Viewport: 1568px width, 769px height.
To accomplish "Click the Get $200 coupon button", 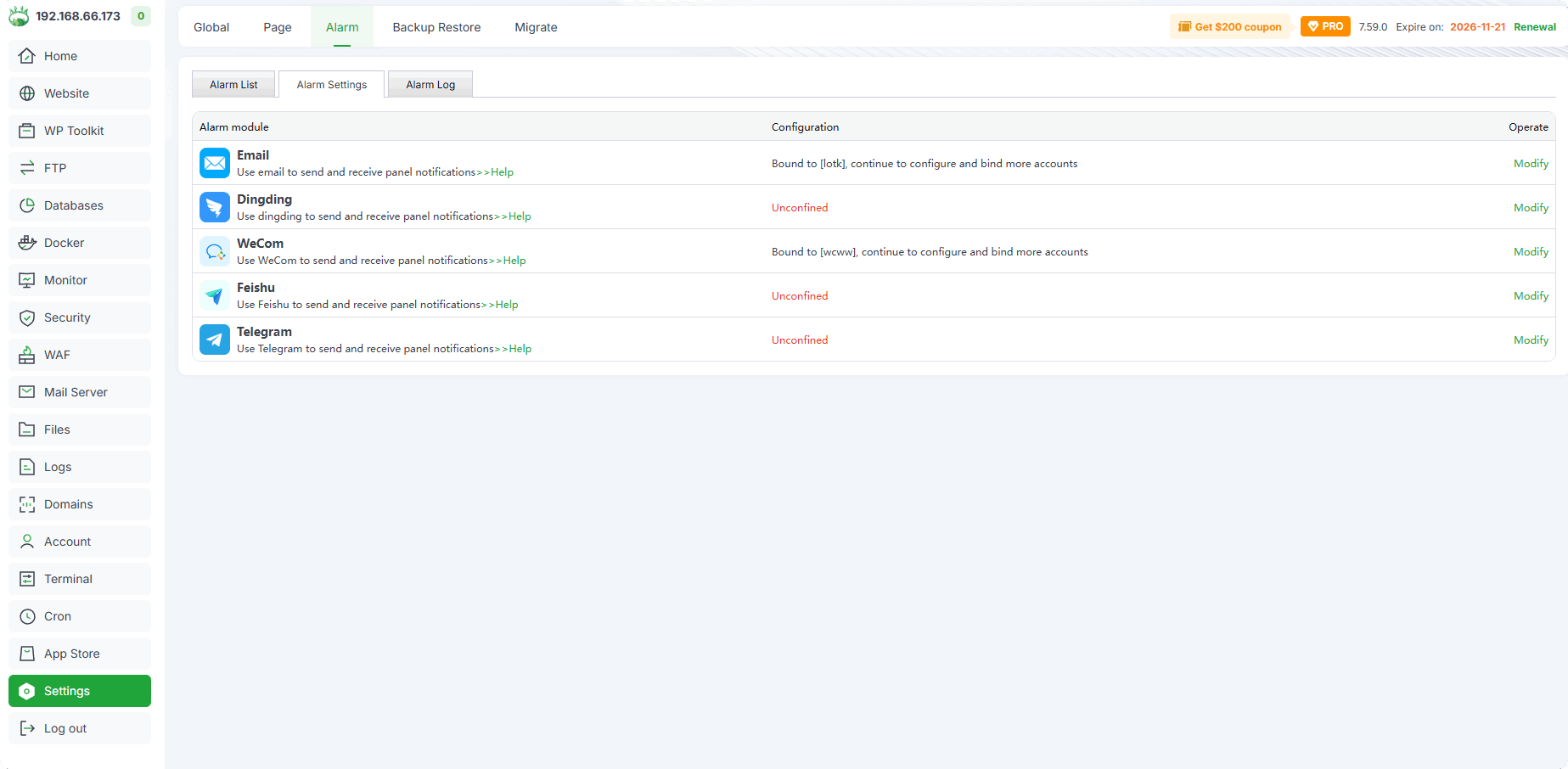I will click(1230, 26).
